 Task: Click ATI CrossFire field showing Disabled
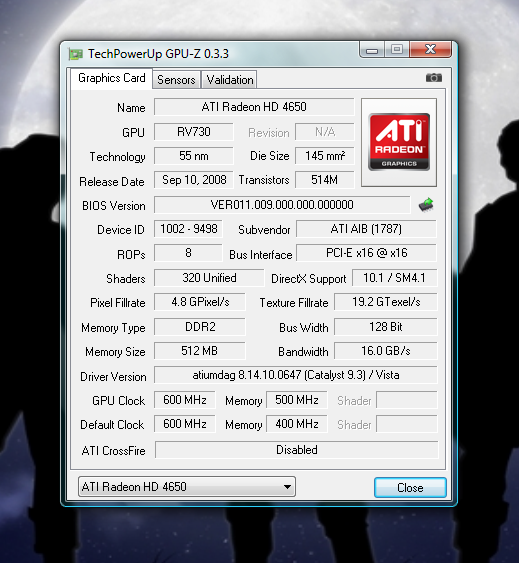tap(297, 450)
